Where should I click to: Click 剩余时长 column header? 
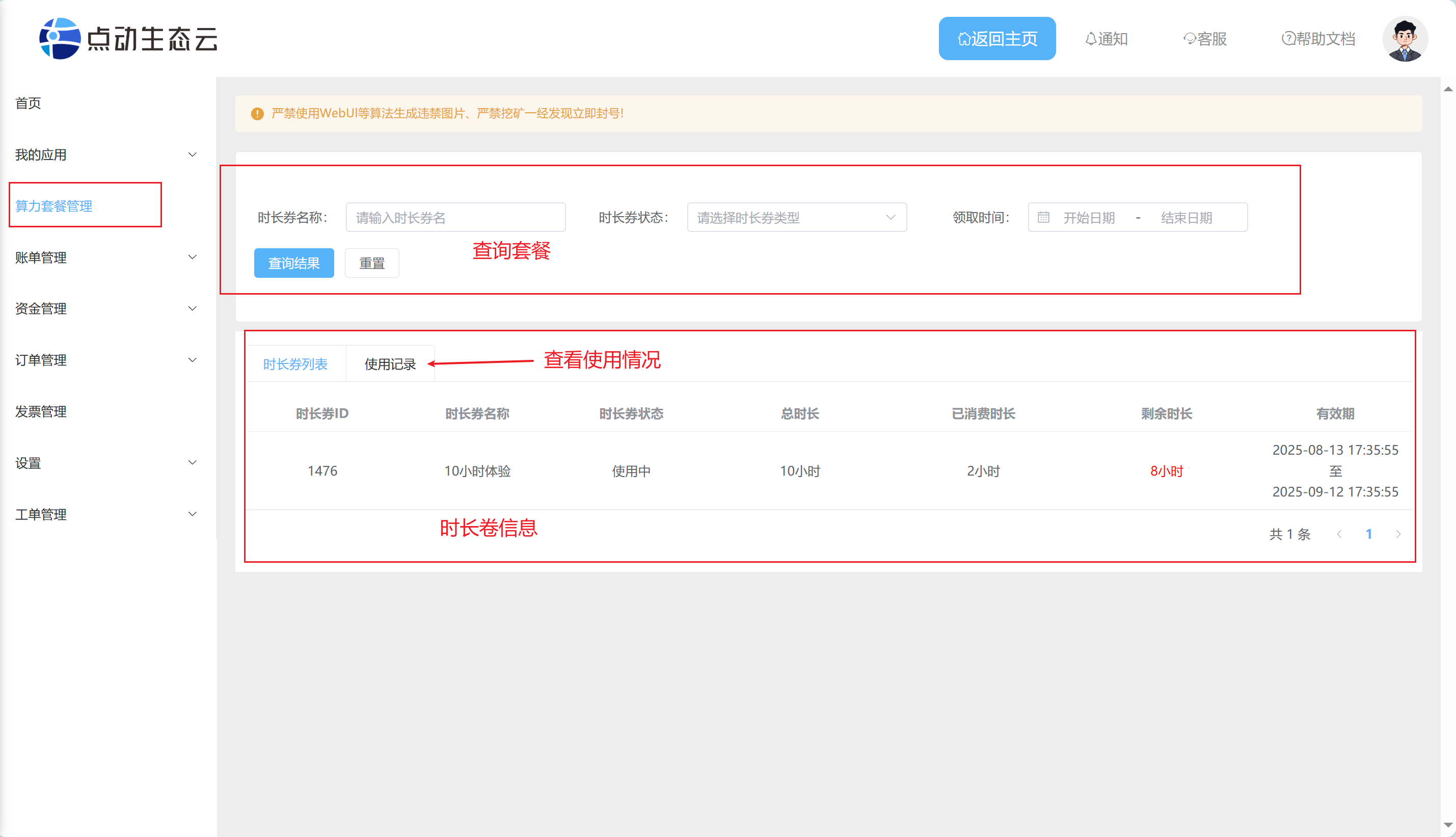point(1167,413)
